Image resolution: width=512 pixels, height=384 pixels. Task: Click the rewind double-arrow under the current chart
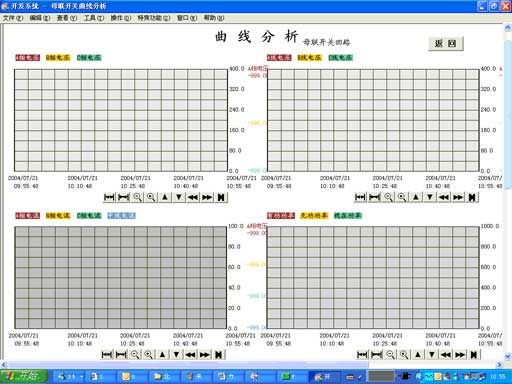[x=191, y=355]
